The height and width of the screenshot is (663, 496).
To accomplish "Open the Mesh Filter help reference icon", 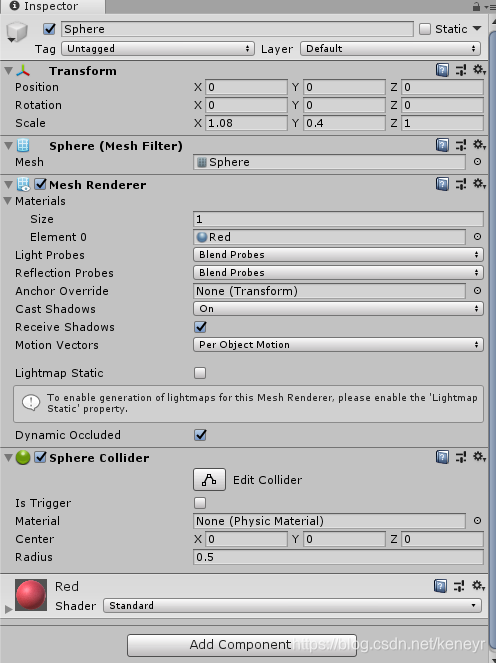I will 442,145.
